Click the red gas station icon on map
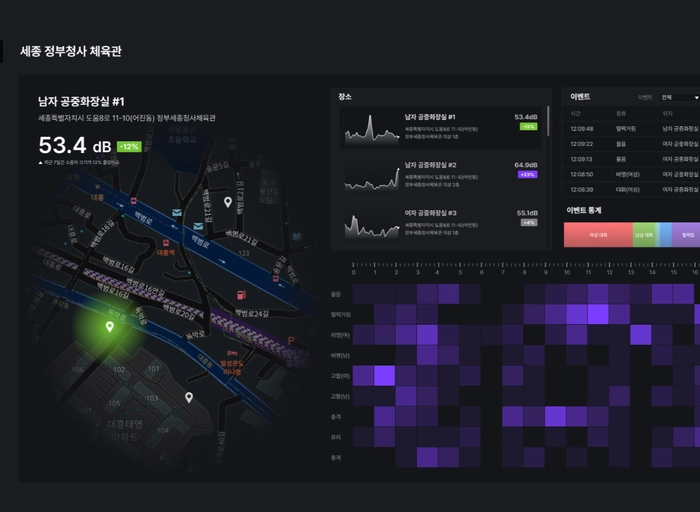 [239, 294]
